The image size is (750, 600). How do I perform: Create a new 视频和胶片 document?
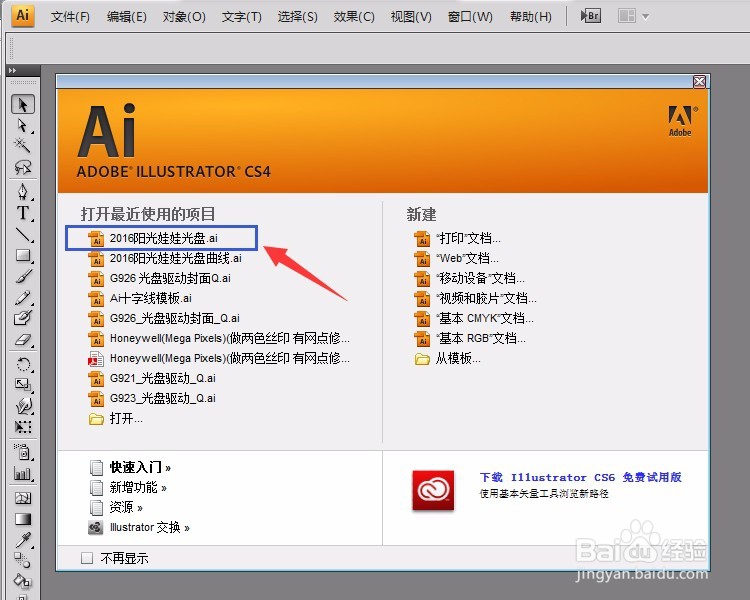tap(475, 299)
